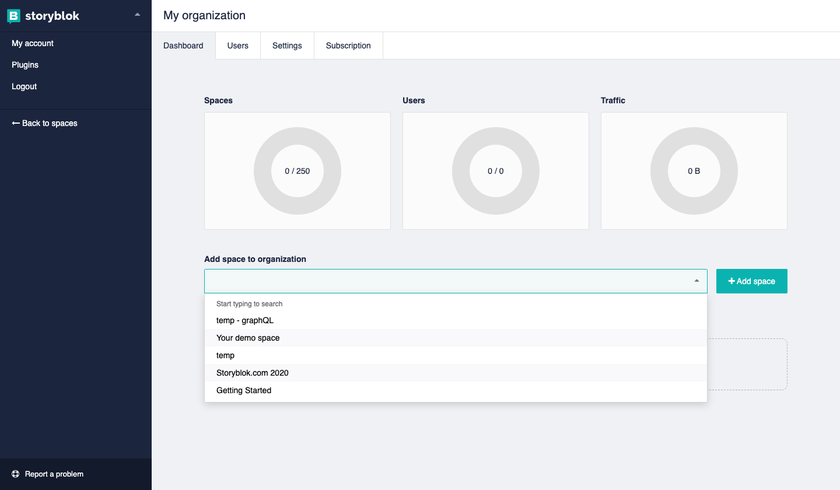The width and height of the screenshot is (840, 490).
Task: Click the Report a problem lifebuoy icon
Action: tap(16, 474)
